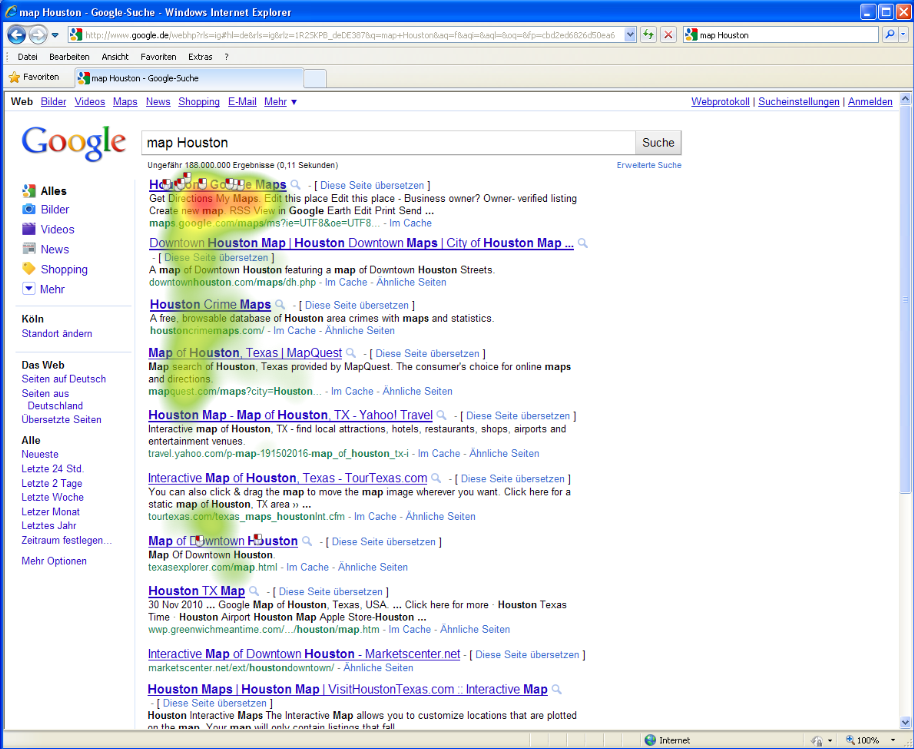This screenshot has height=749, width=914.
Task: Click the News newspaper icon in the sidebar
Action: [29, 249]
